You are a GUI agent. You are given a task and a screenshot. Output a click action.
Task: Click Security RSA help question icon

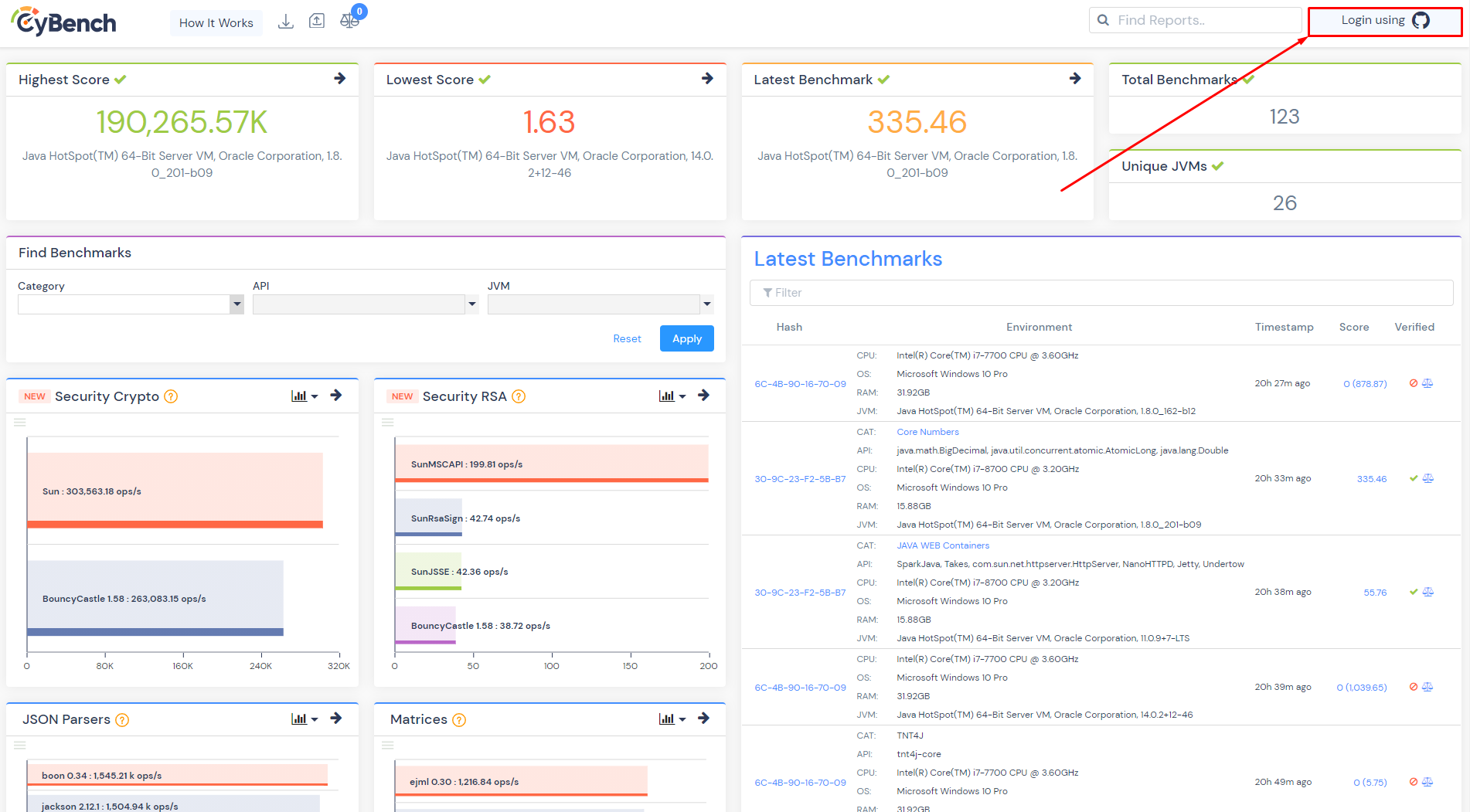click(519, 396)
